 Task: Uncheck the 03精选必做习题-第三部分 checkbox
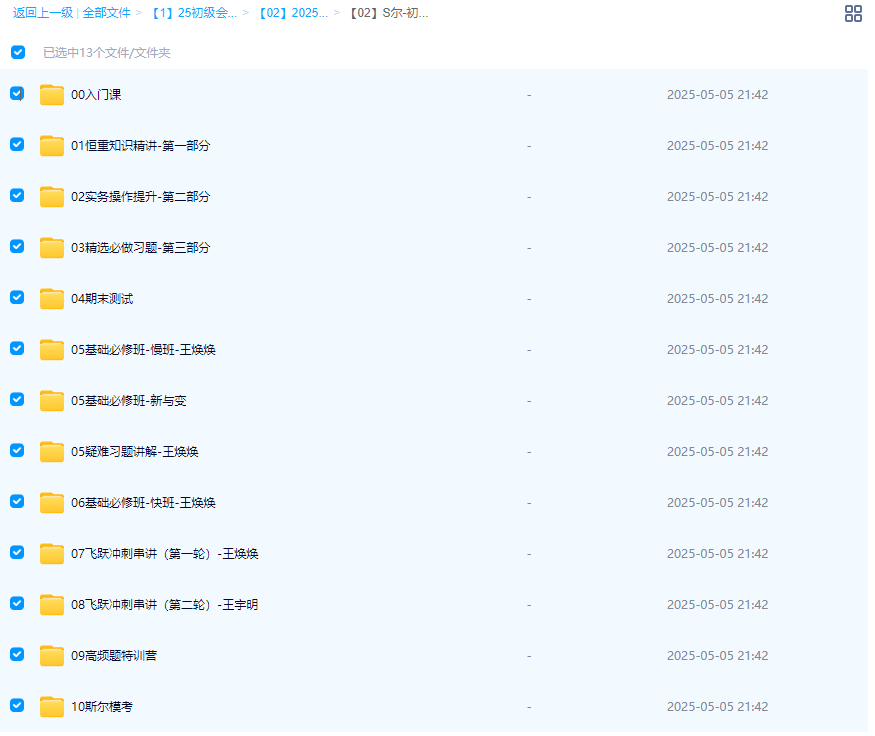tap(17, 246)
